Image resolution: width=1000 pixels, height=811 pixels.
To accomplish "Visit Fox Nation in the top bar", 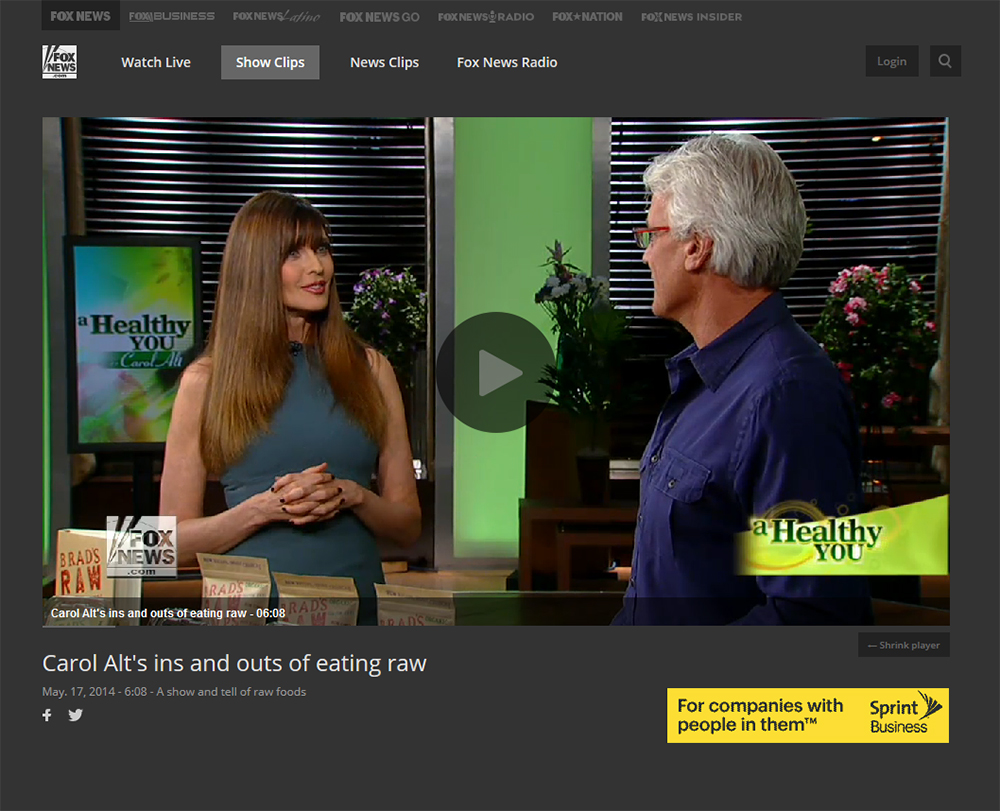I will [587, 16].
